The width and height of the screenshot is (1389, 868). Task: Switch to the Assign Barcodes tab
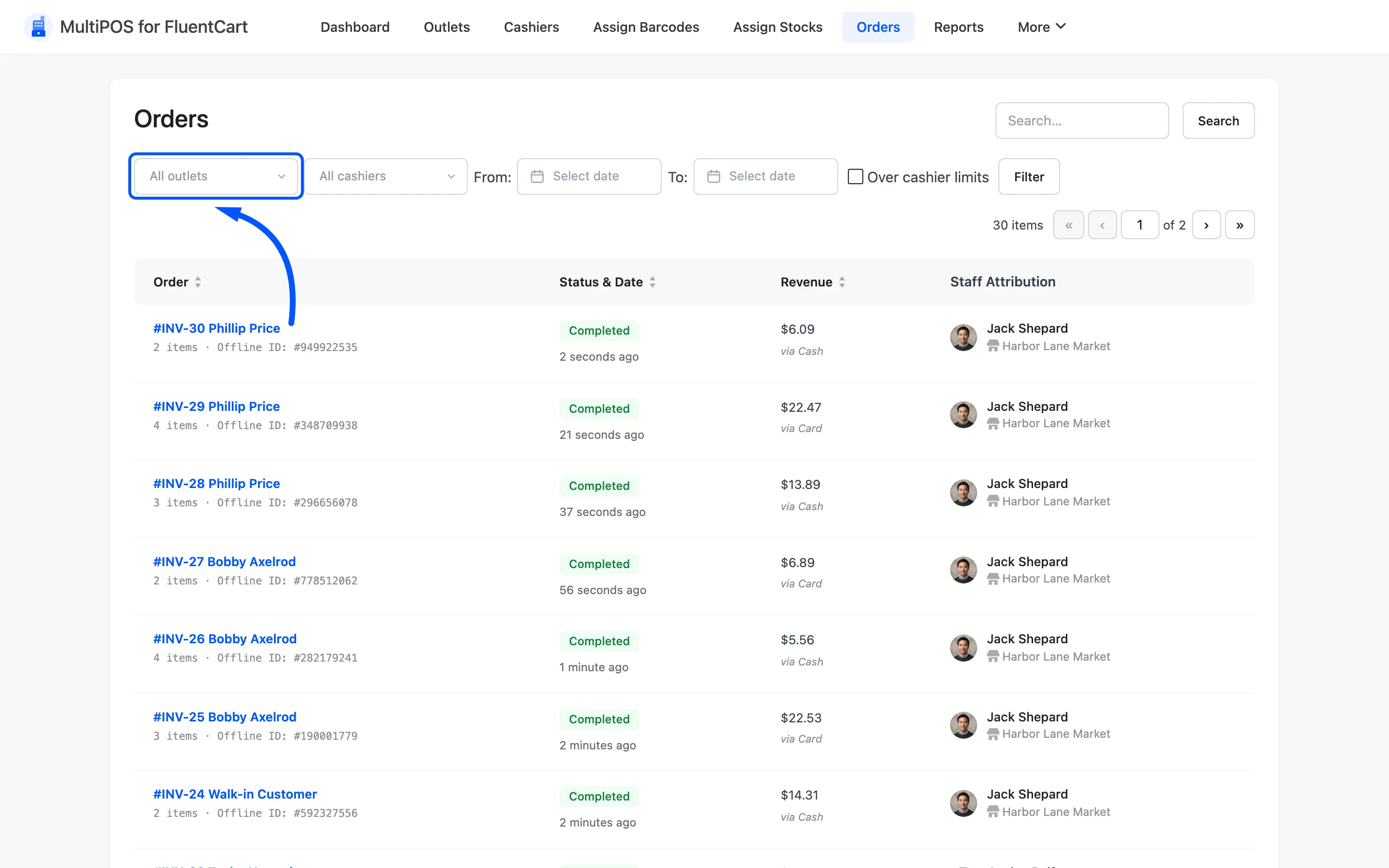(646, 27)
